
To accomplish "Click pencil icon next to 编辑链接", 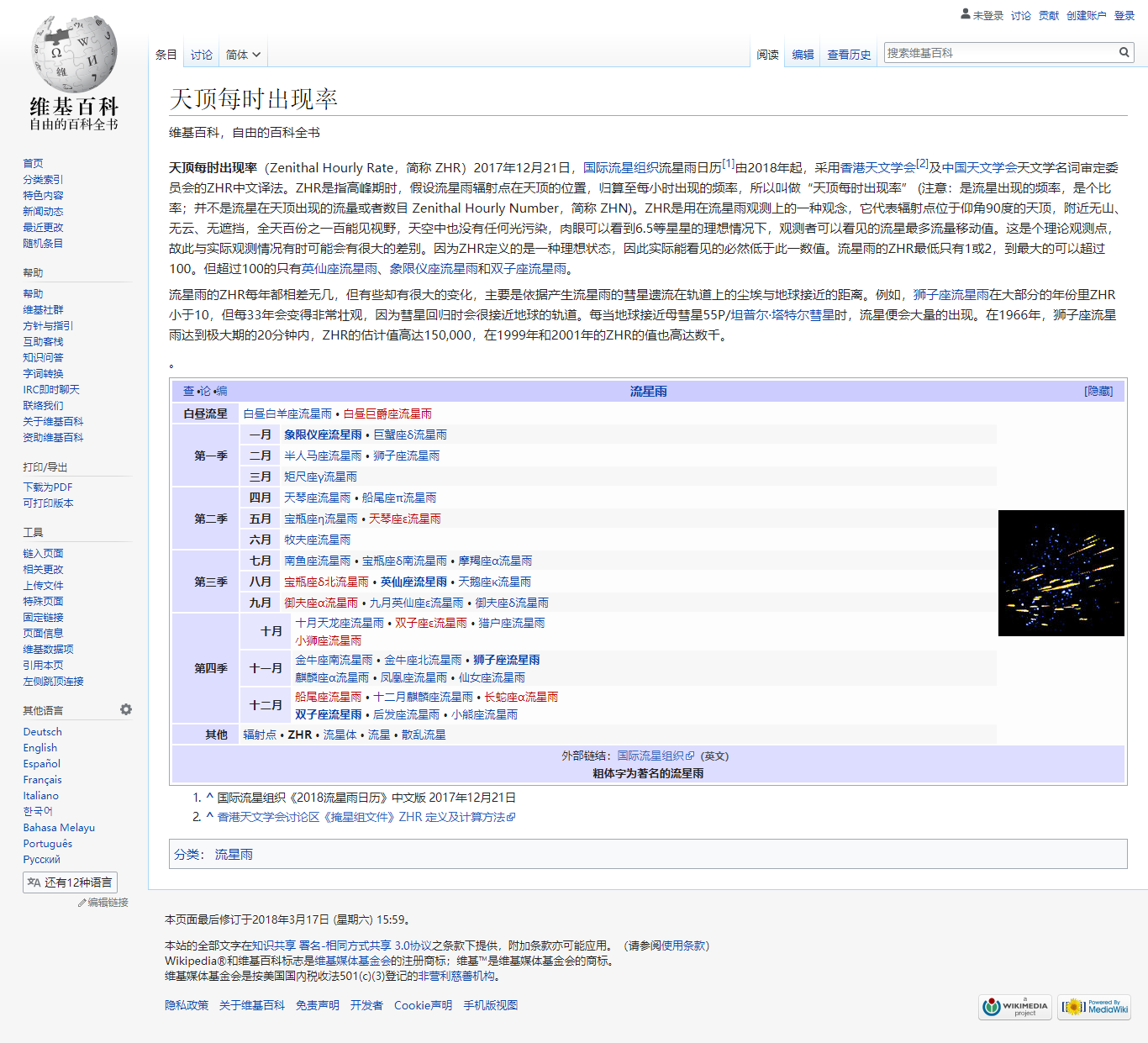I will (82, 903).
